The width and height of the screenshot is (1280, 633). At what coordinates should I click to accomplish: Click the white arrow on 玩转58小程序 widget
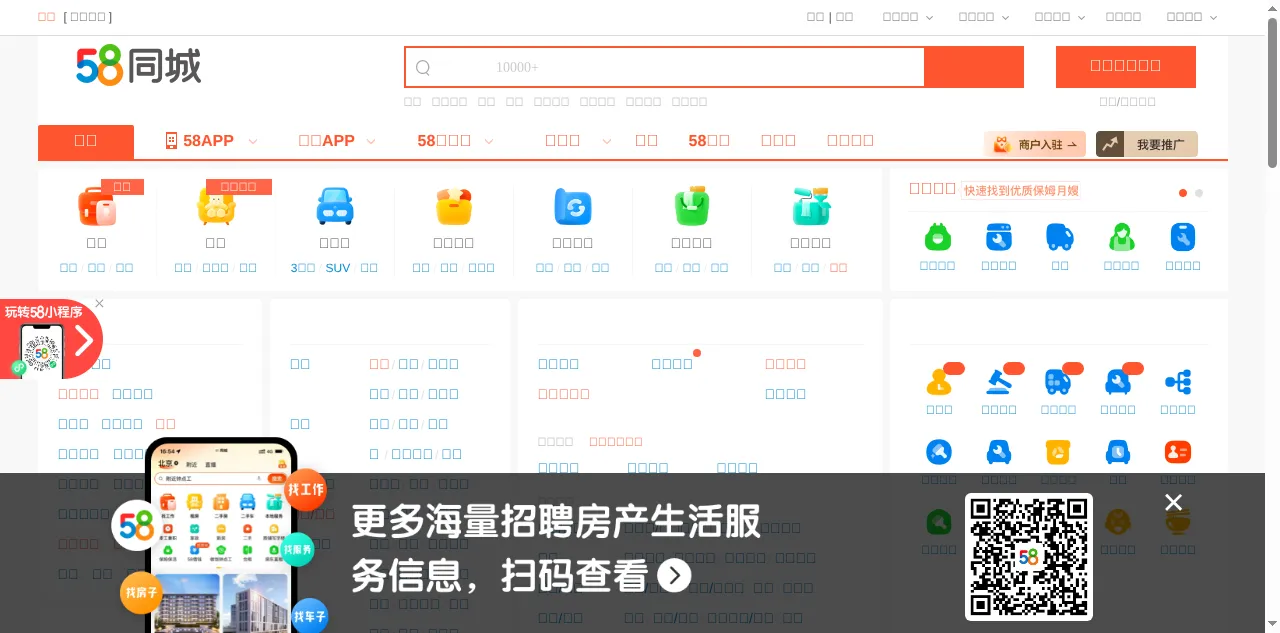(84, 341)
